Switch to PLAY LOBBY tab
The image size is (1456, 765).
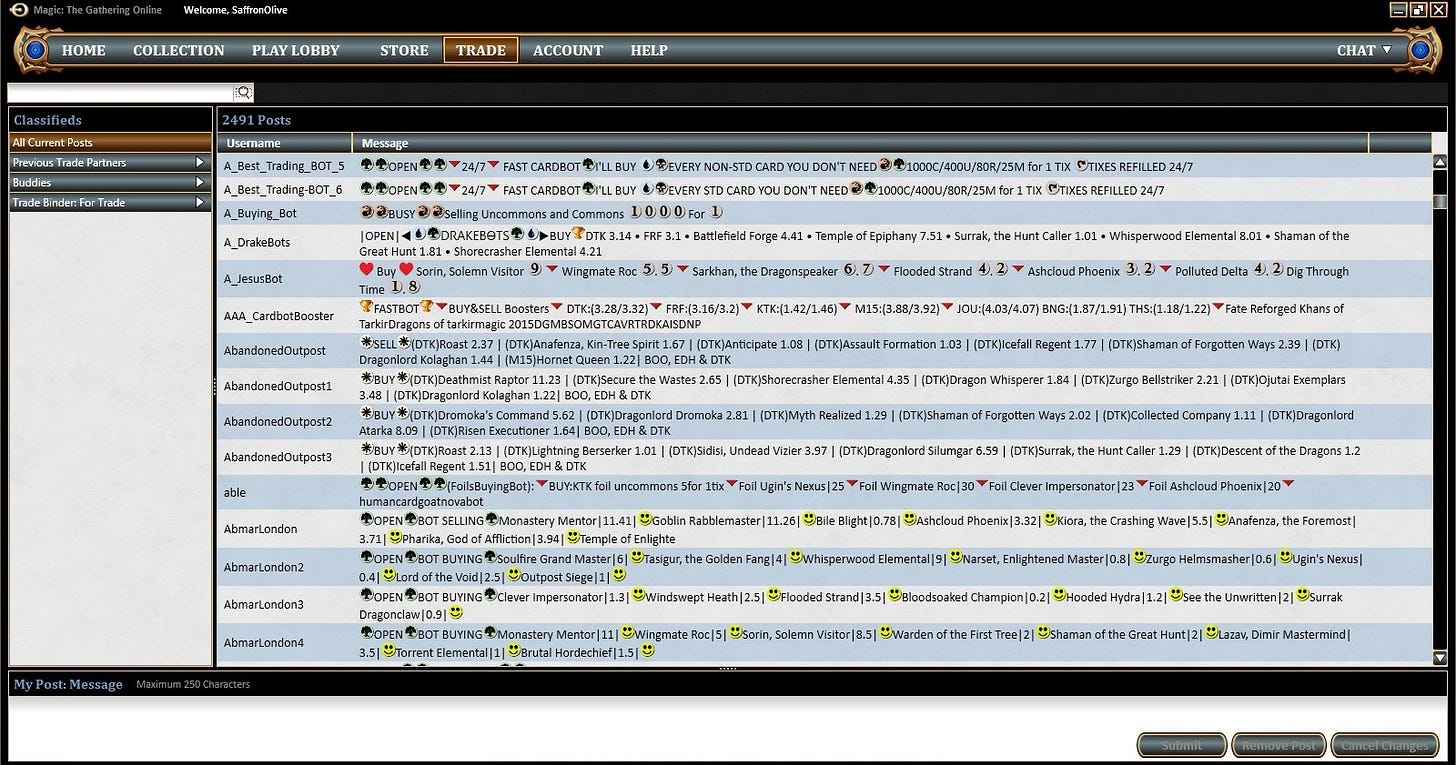coord(296,50)
